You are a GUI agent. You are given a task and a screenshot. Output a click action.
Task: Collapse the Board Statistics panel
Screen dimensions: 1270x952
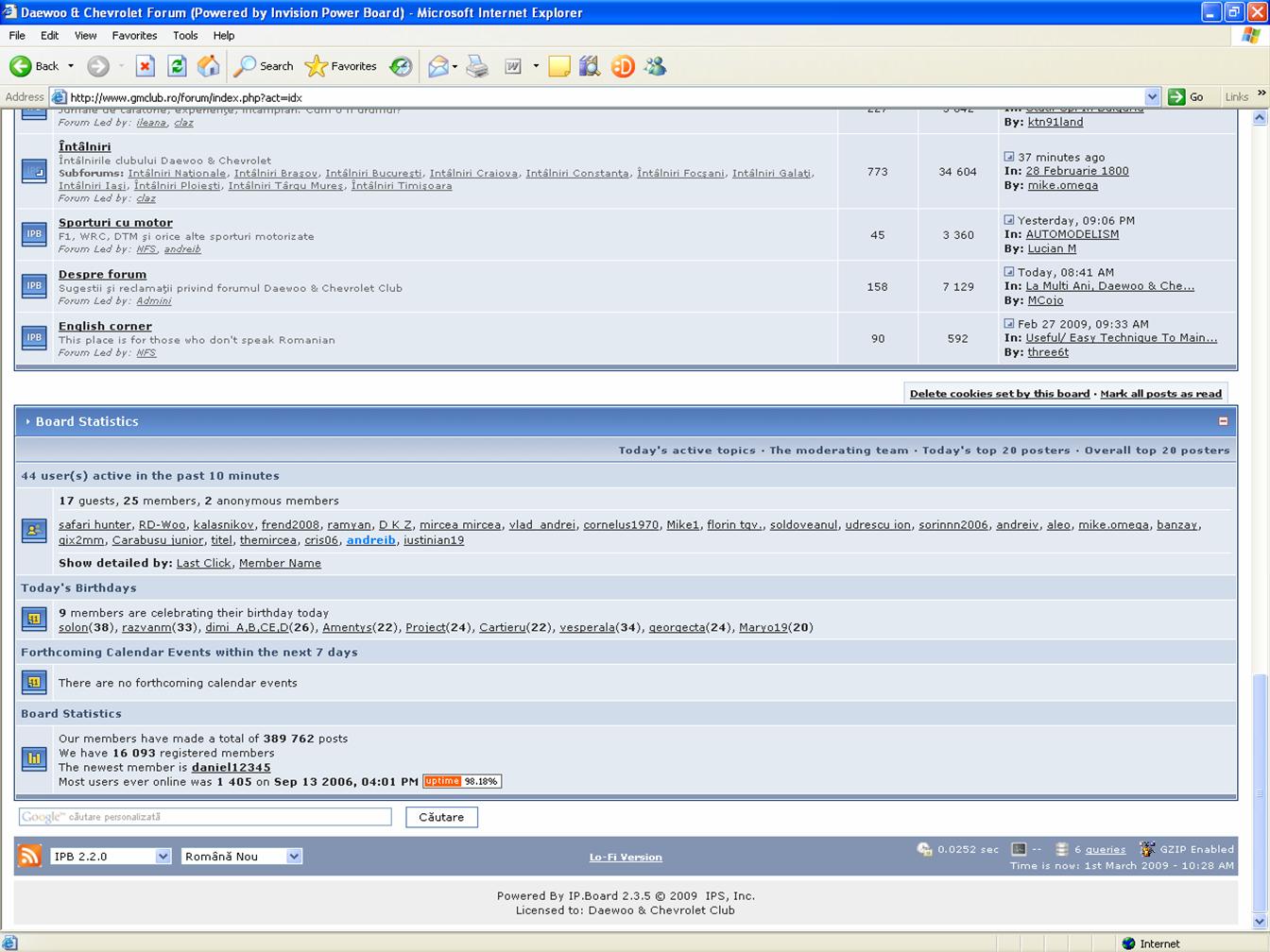click(1223, 421)
